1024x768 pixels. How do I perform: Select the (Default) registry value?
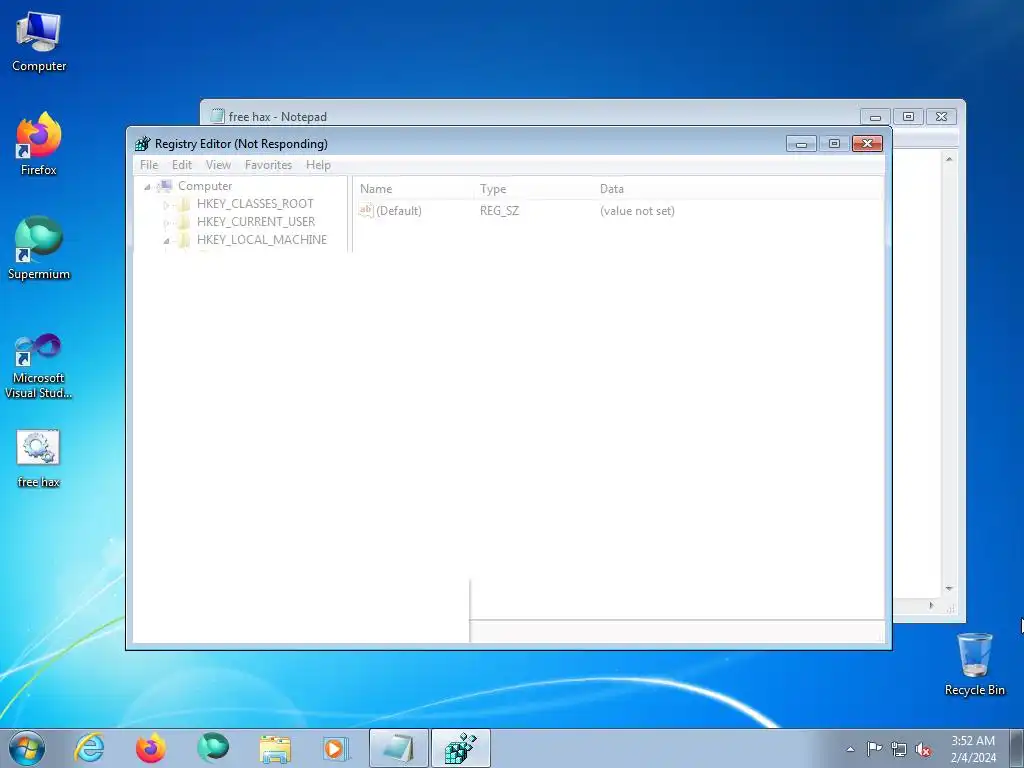(399, 211)
